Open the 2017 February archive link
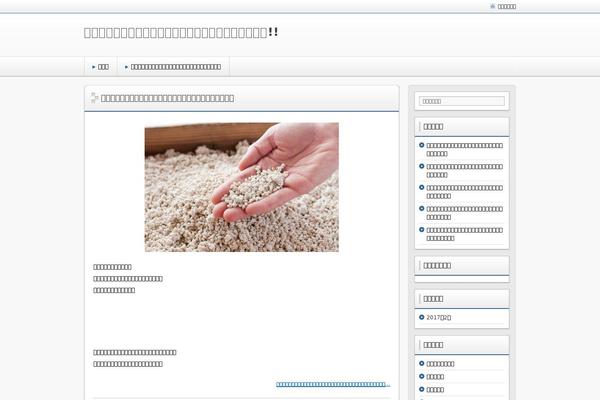 (439, 317)
